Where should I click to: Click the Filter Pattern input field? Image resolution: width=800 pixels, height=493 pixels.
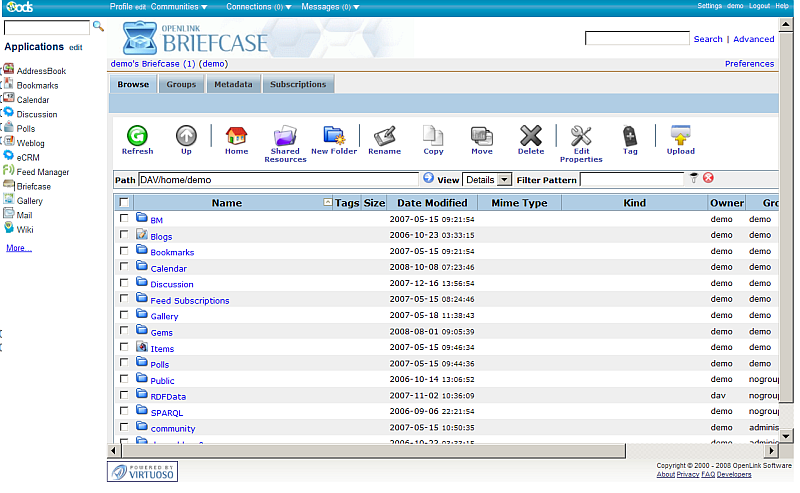coord(631,179)
